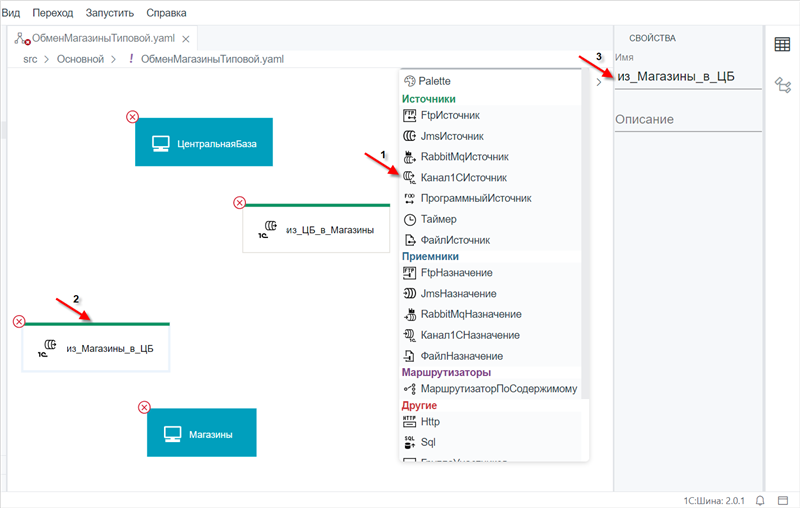
Task: Click error marker on из_Магазины_в_ЦБ node
Action: (x=19, y=321)
